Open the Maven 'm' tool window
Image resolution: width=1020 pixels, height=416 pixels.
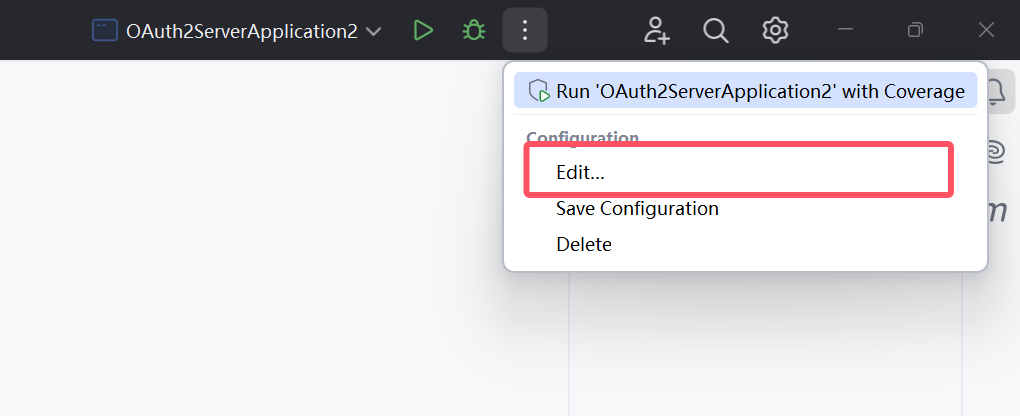(994, 211)
